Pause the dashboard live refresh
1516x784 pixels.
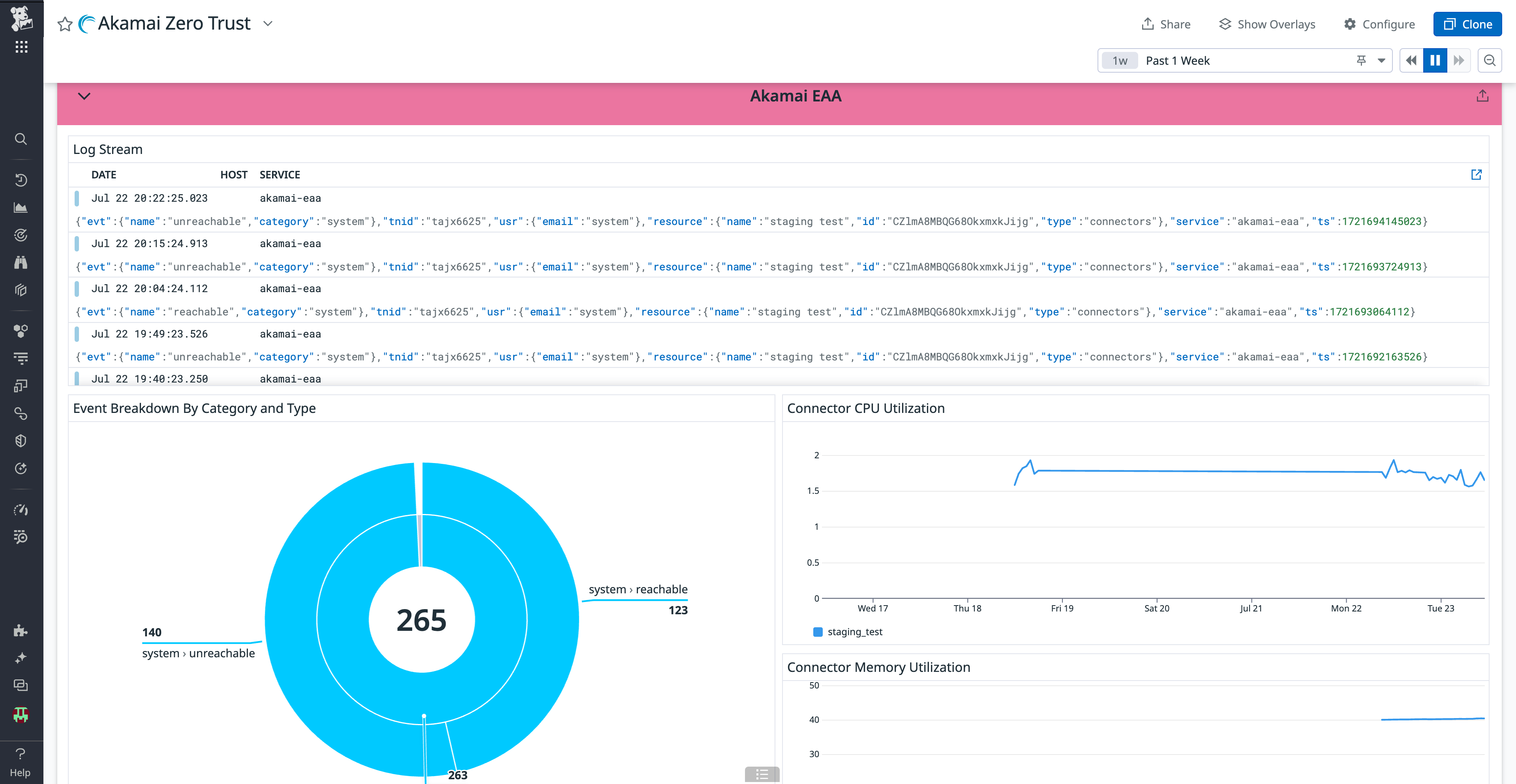pos(1435,60)
